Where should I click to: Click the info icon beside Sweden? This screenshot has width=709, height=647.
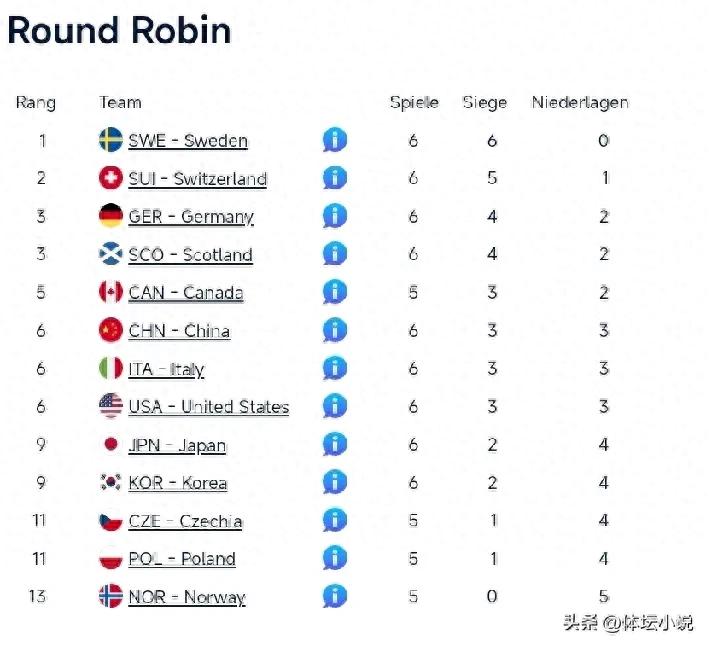(335, 140)
